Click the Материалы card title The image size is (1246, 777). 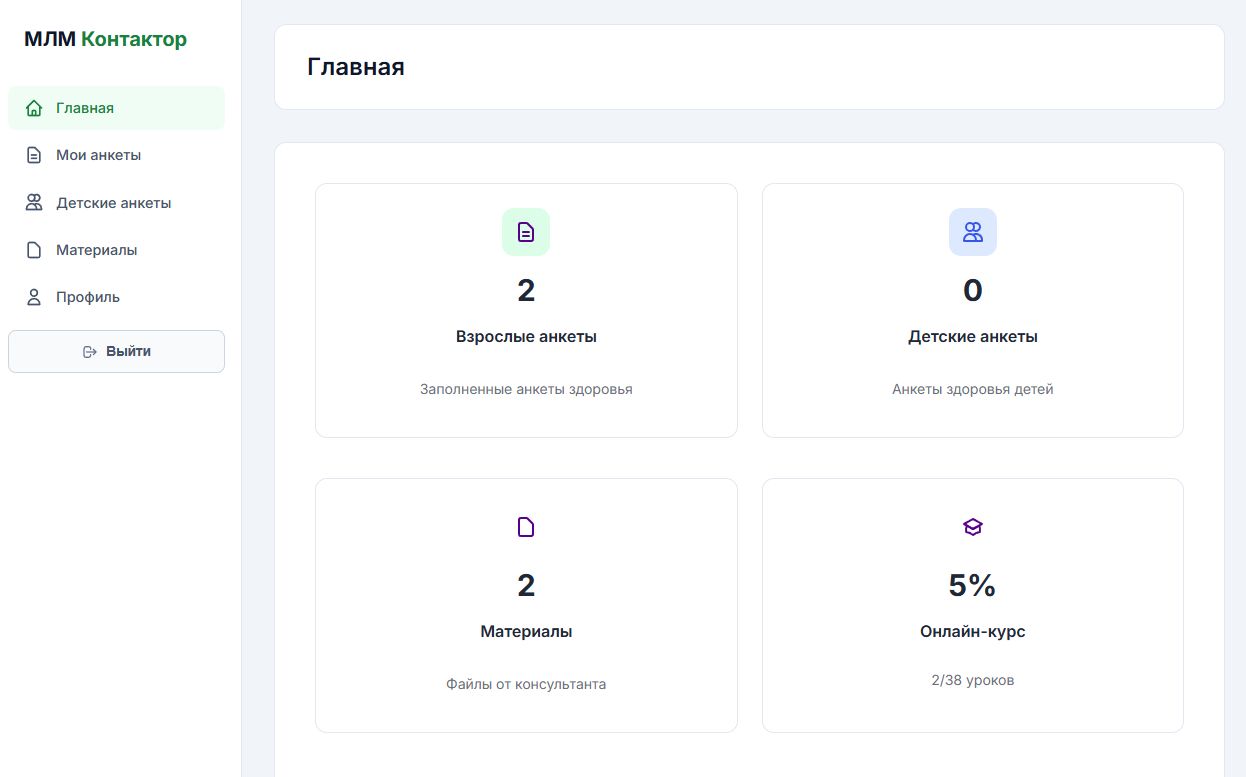[x=526, y=632]
